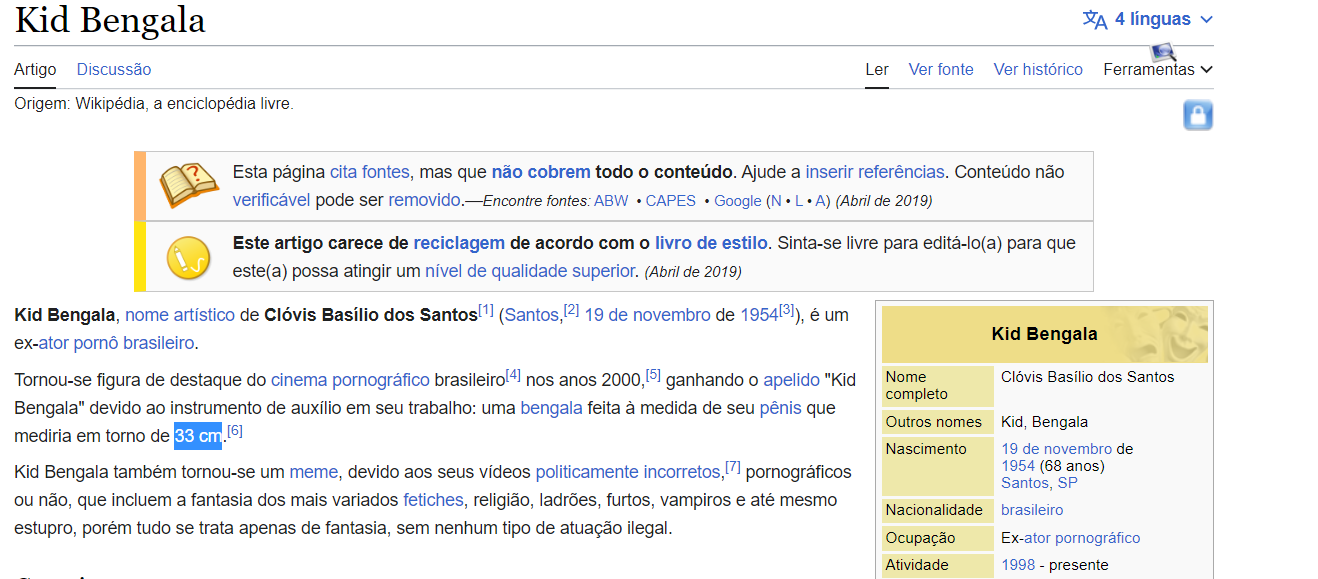Click the translate languages icon
Screen dimensions: 1318x579
pyautogui.click(x=1095, y=20)
